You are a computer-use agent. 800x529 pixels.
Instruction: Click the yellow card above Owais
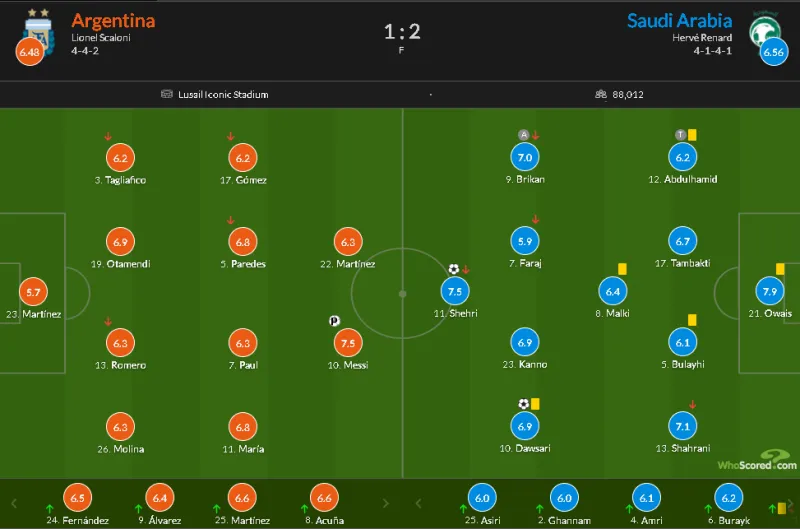[780, 269]
